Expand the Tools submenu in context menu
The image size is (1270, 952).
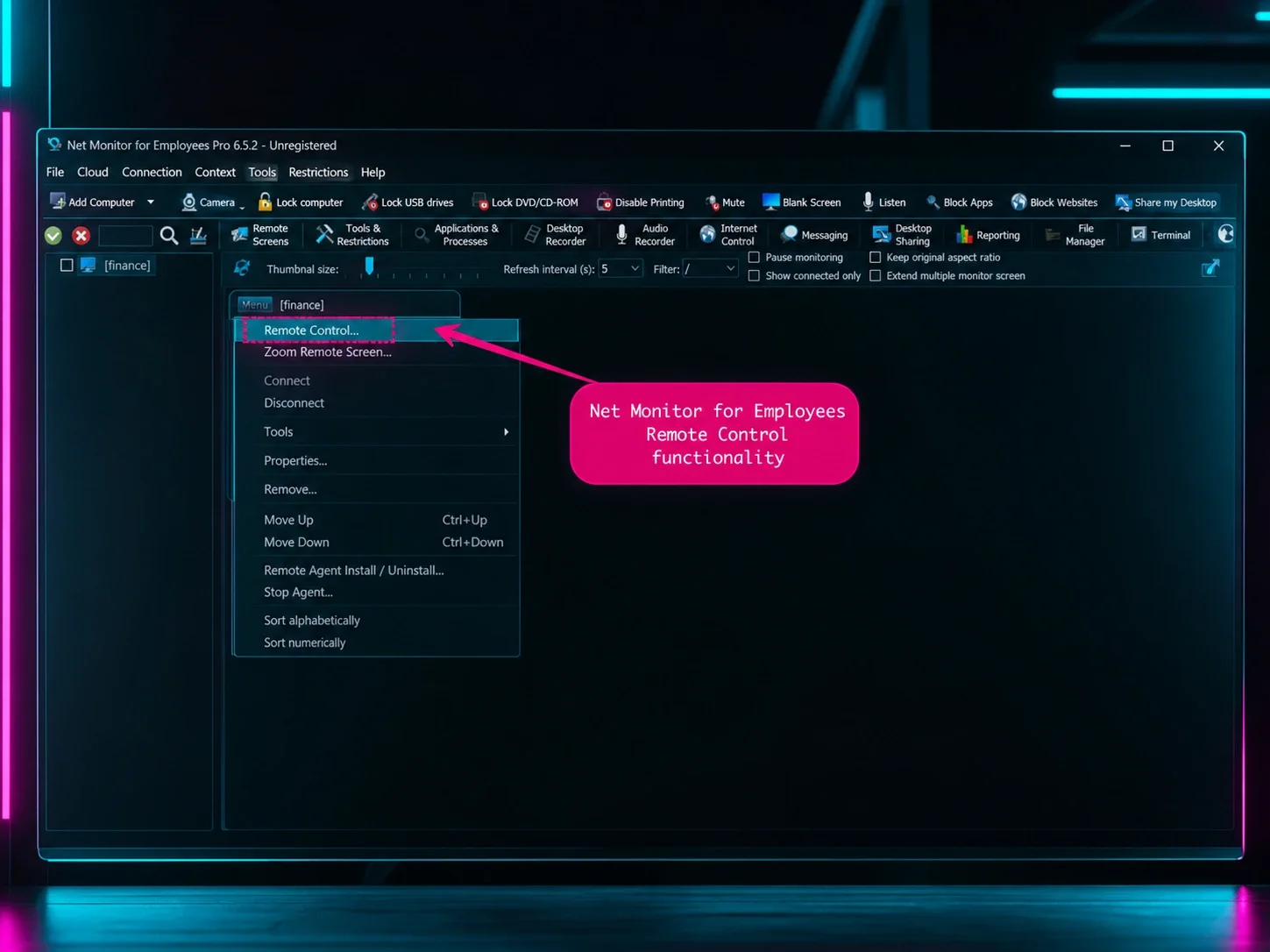(x=377, y=431)
